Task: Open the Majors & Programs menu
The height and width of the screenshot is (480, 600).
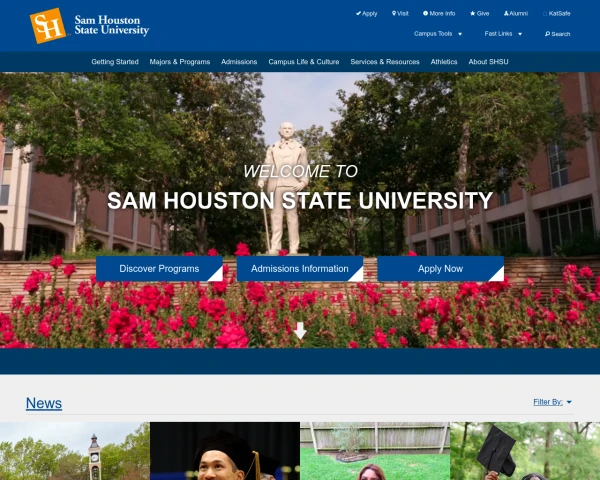Action: coord(180,62)
